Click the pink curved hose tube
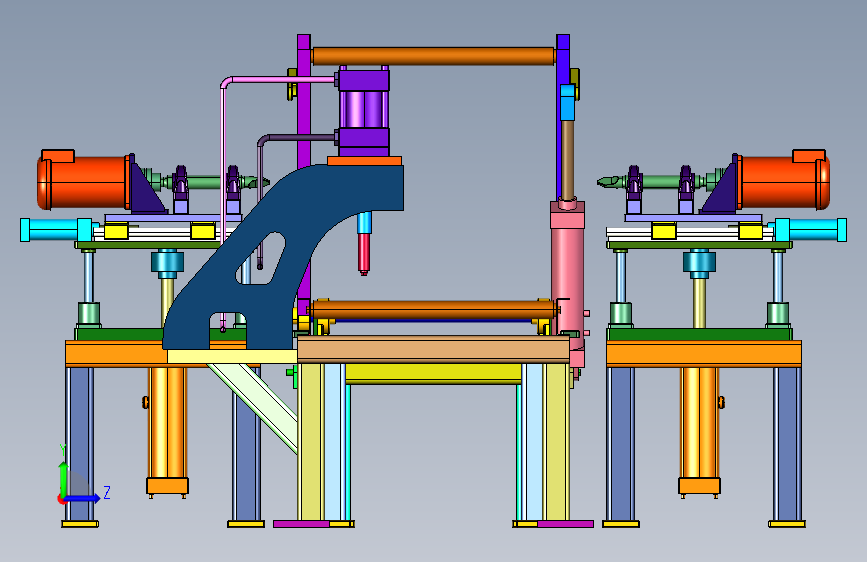The height and width of the screenshot is (562, 867). click(x=223, y=166)
